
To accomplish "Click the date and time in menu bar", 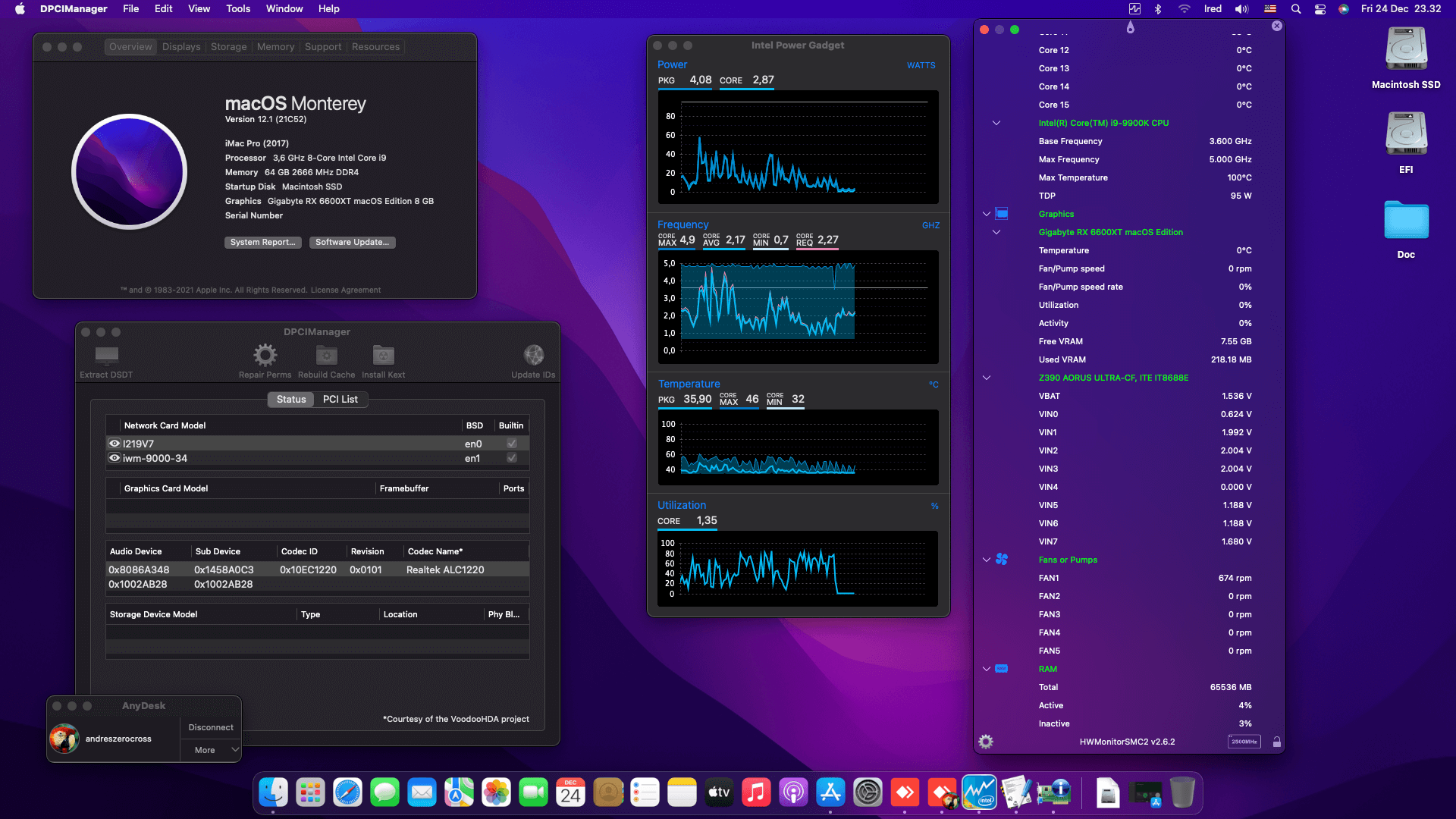I will click(x=1401, y=9).
